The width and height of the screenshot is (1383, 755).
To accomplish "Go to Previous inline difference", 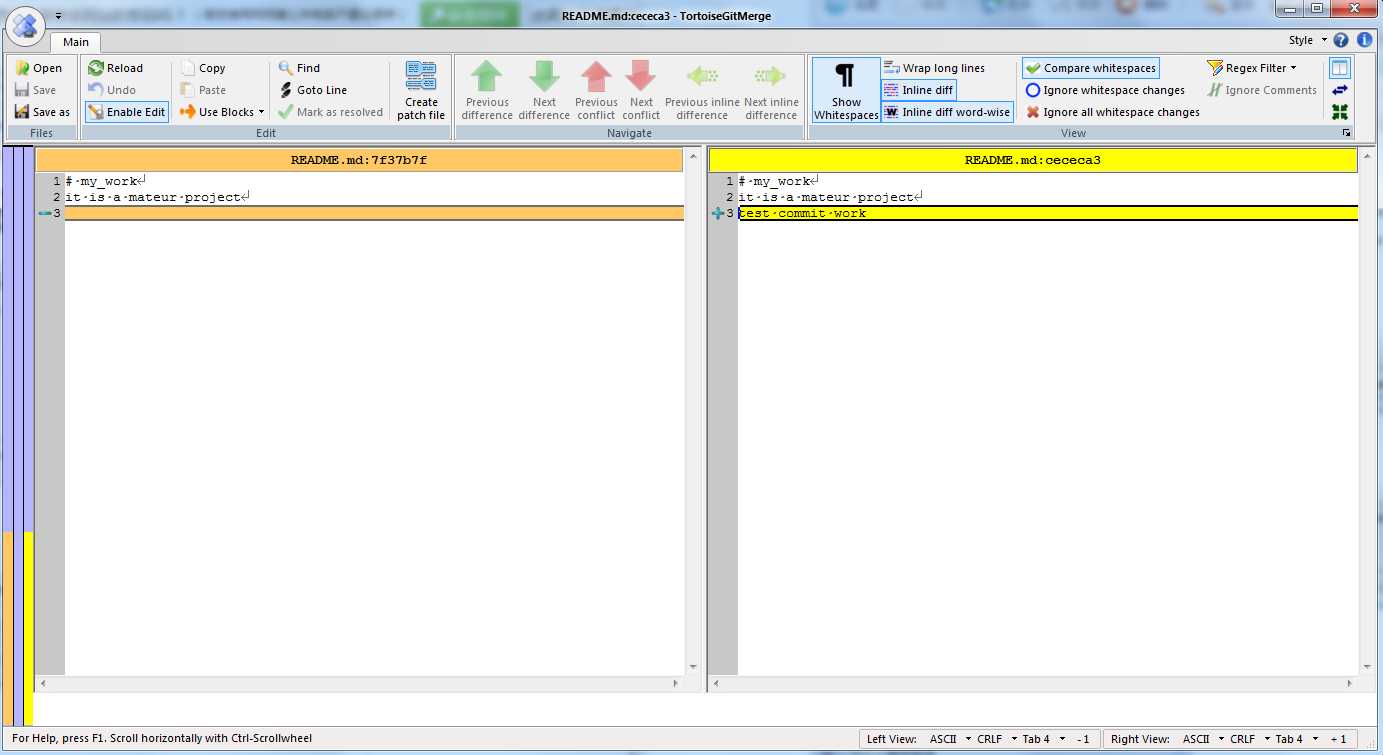I will [702, 90].
